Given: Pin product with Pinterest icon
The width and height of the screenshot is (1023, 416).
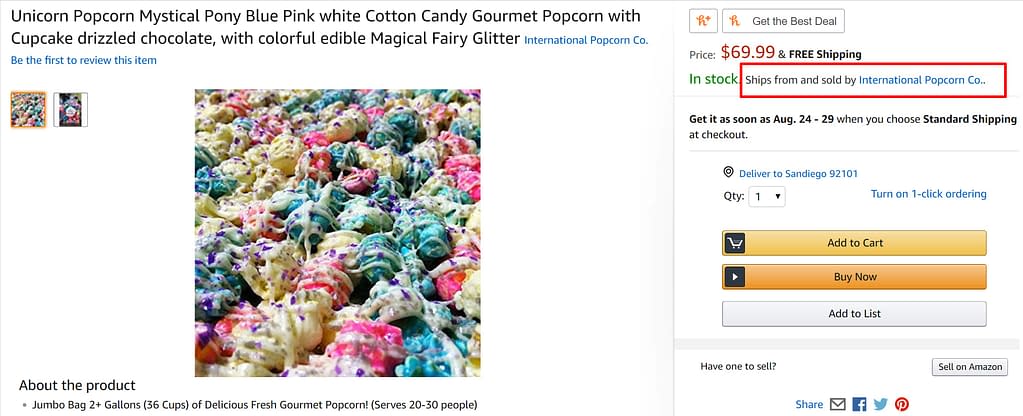Looking at the screenshot, I should coord(902,404).
